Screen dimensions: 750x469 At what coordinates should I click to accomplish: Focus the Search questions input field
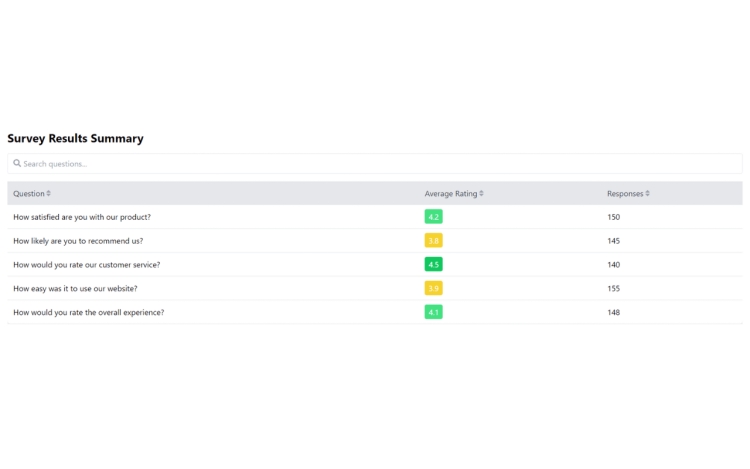tap(375, 164)
